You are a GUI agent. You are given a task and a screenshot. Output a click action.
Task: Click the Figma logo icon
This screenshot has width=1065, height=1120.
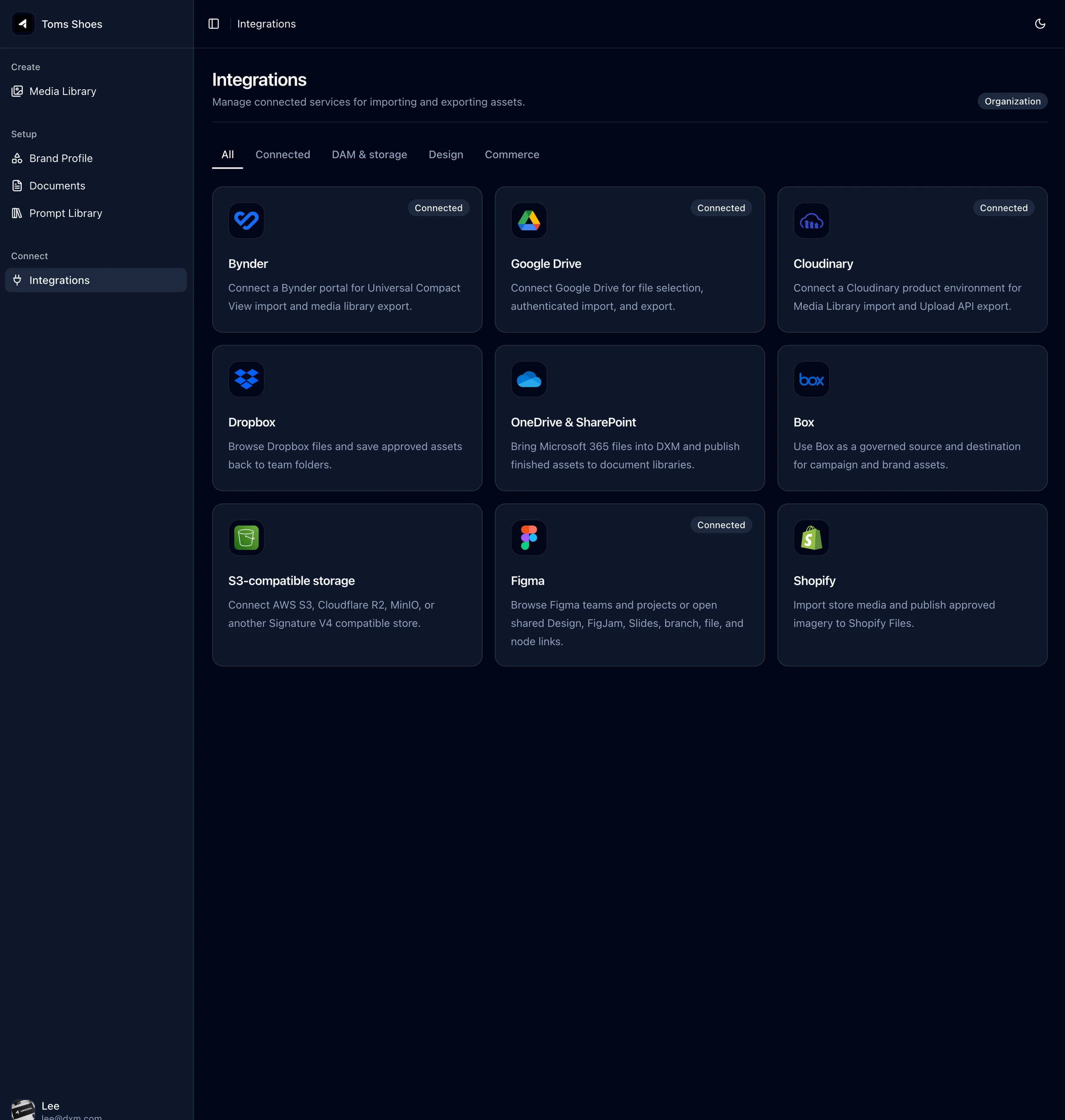[529, 537]
